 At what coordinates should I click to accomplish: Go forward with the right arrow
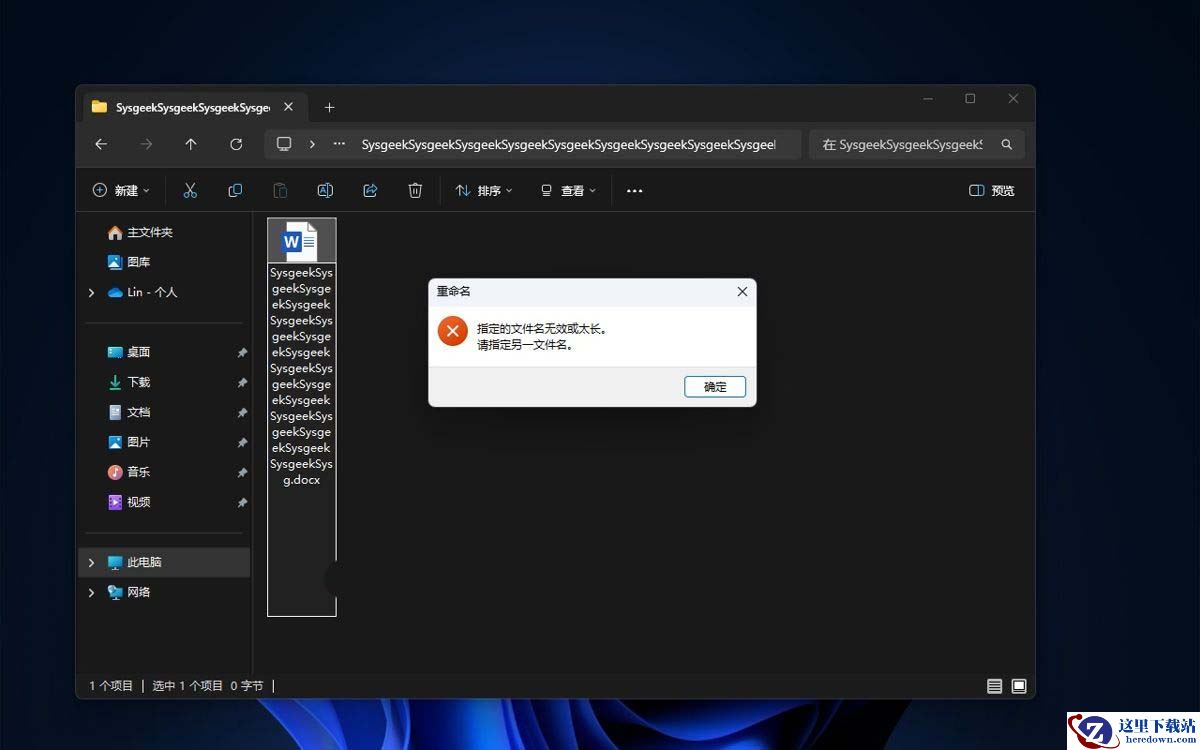click(x=146, y=144)
